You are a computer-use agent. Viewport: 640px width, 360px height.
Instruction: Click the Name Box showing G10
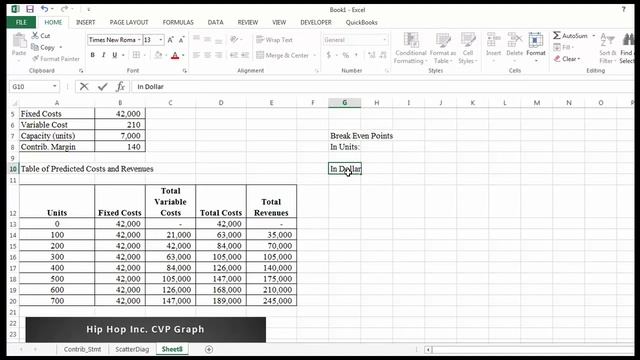[x=34, y=87]
